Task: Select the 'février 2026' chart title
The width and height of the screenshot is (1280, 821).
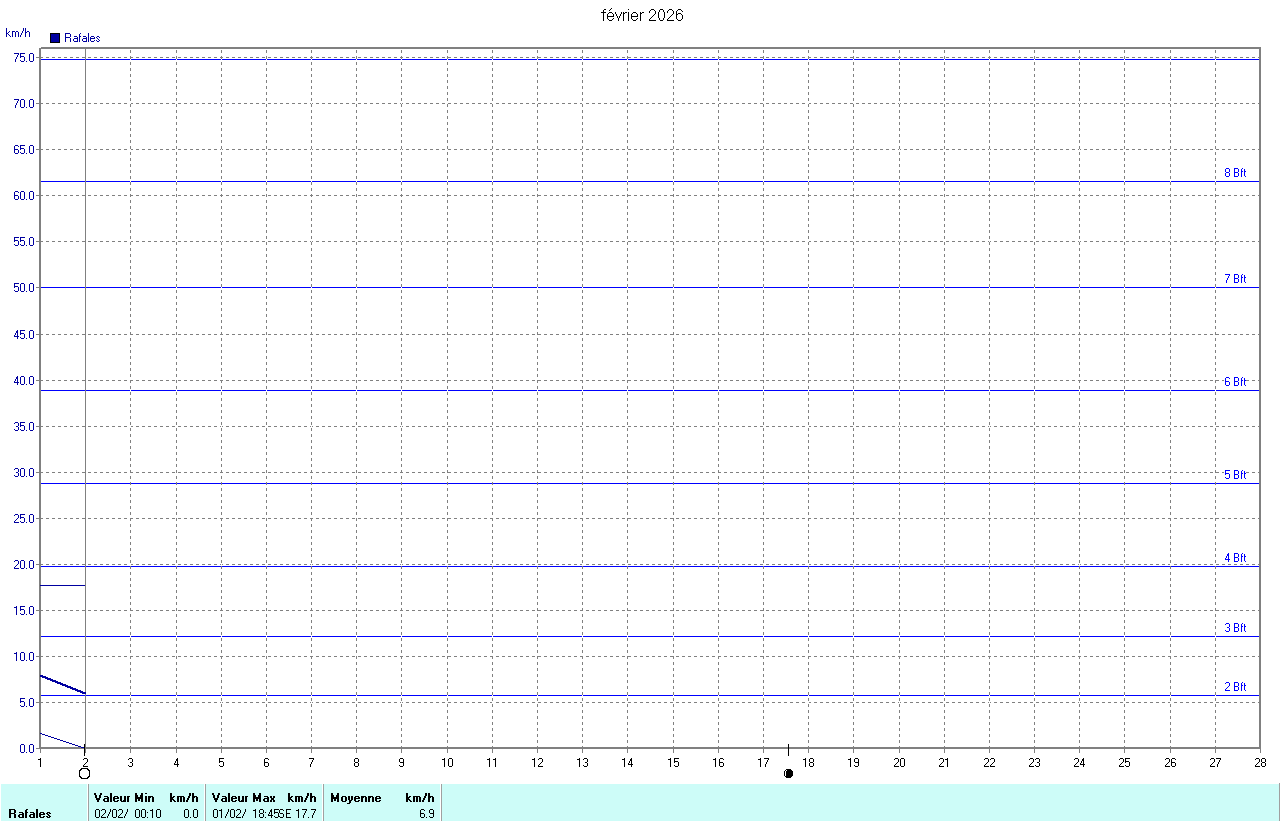Action: 642,15
